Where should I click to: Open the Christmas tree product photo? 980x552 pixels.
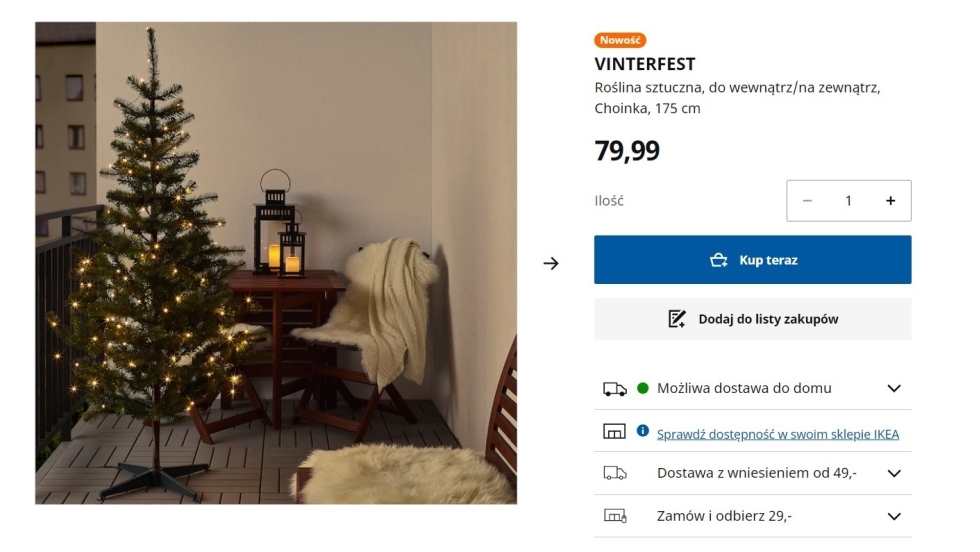[x=276, y=263]
